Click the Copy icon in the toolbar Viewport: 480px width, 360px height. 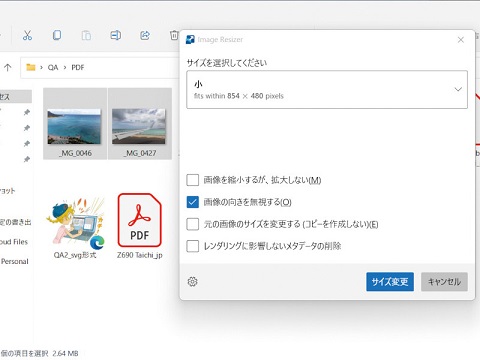(57, 35)
